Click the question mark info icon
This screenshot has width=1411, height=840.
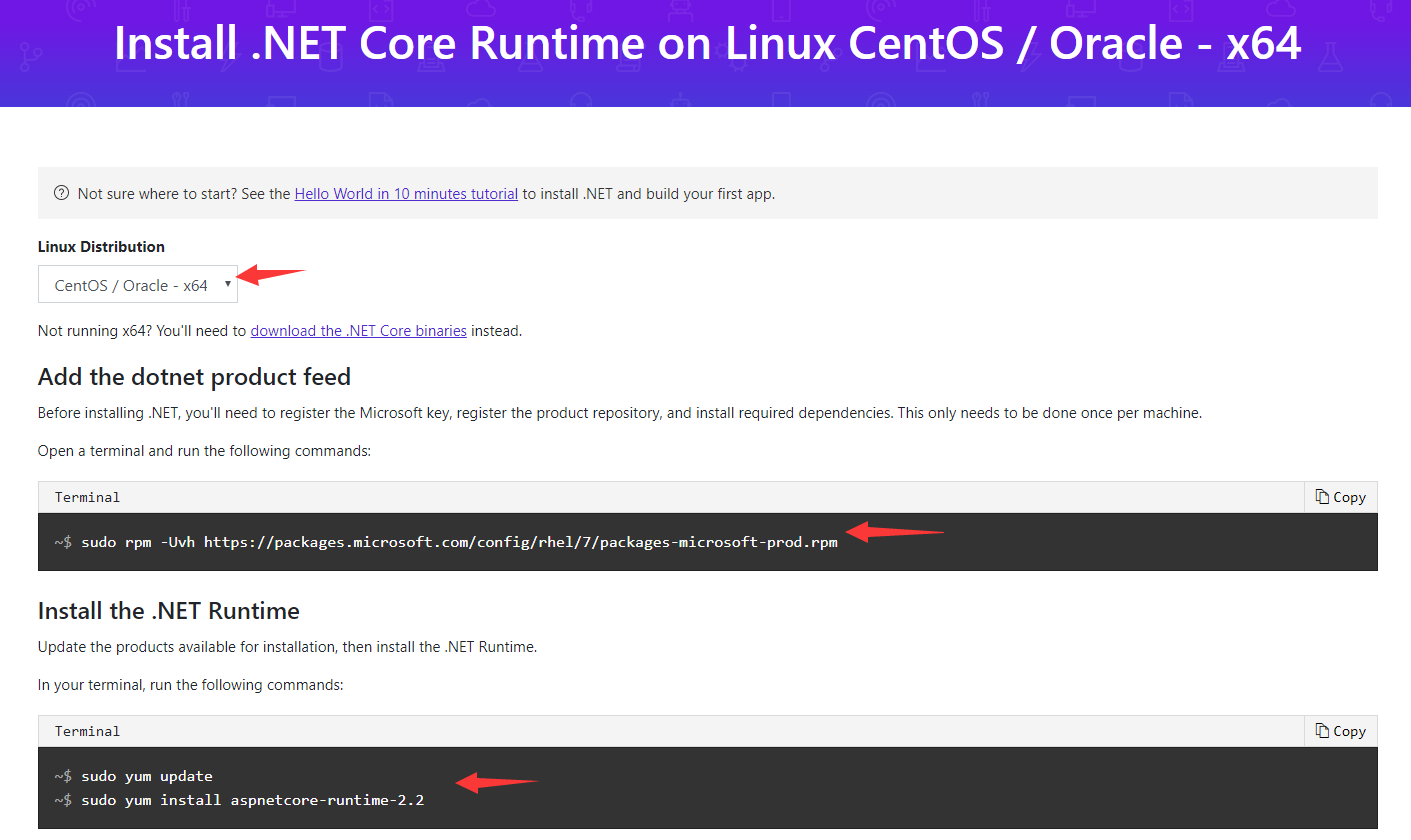coord(62,193)
